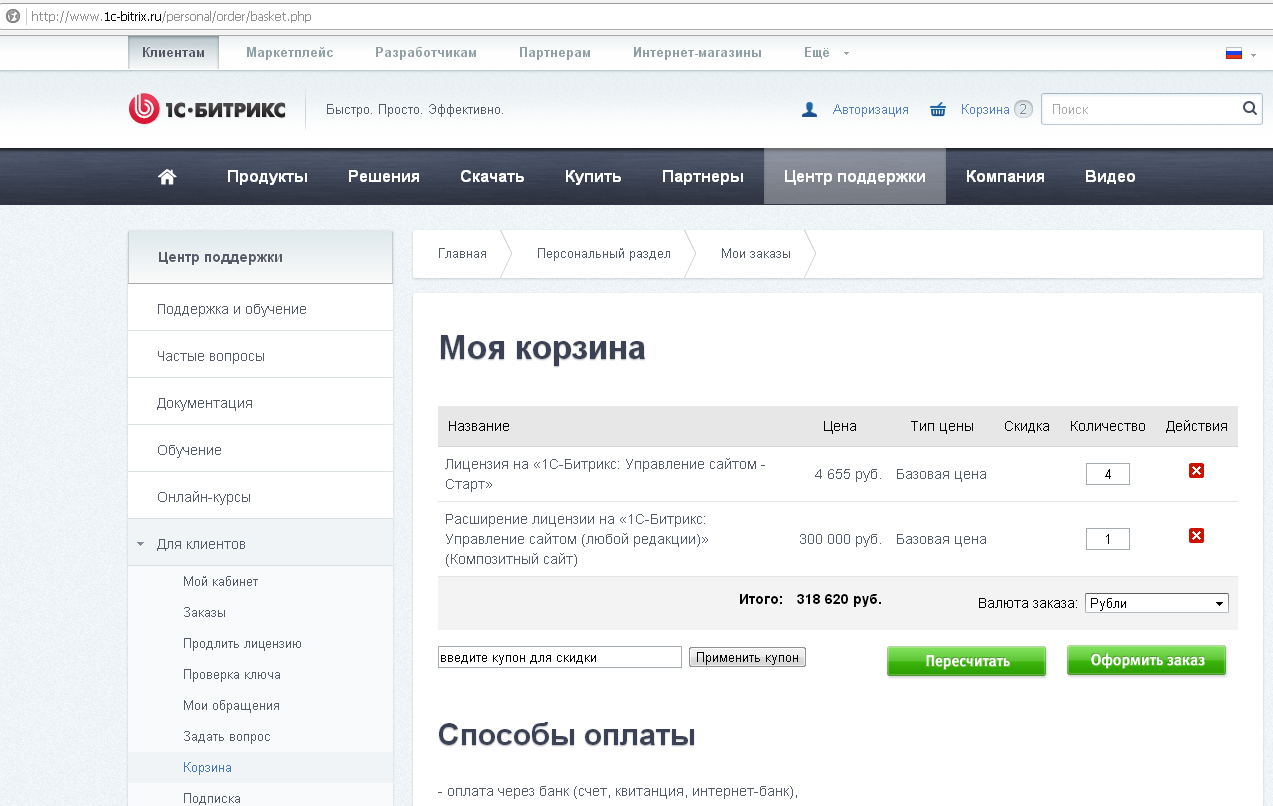Open the Маркетплейс top tab

click(x=290, y=53)
